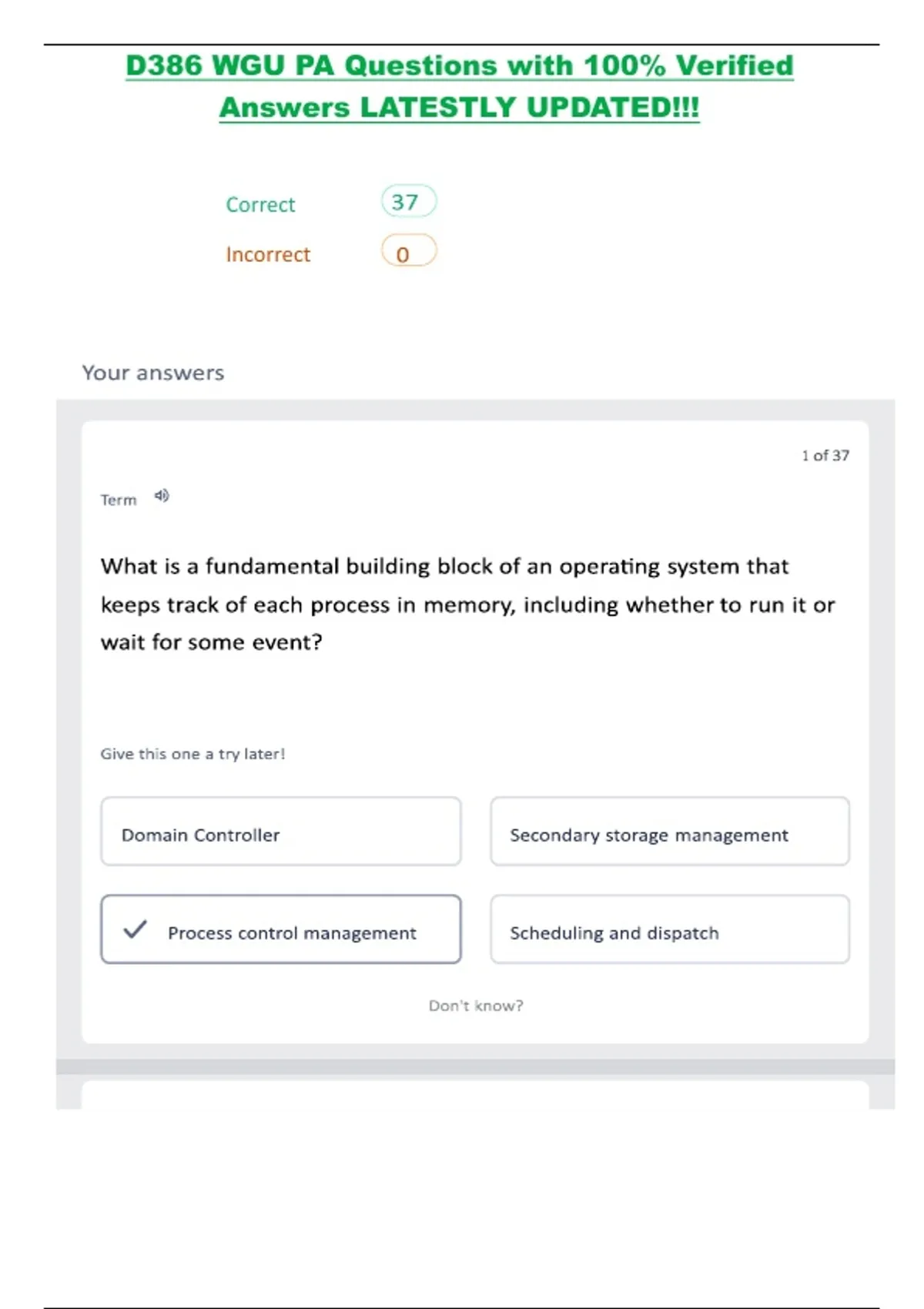Click the green Correct label

260,205
